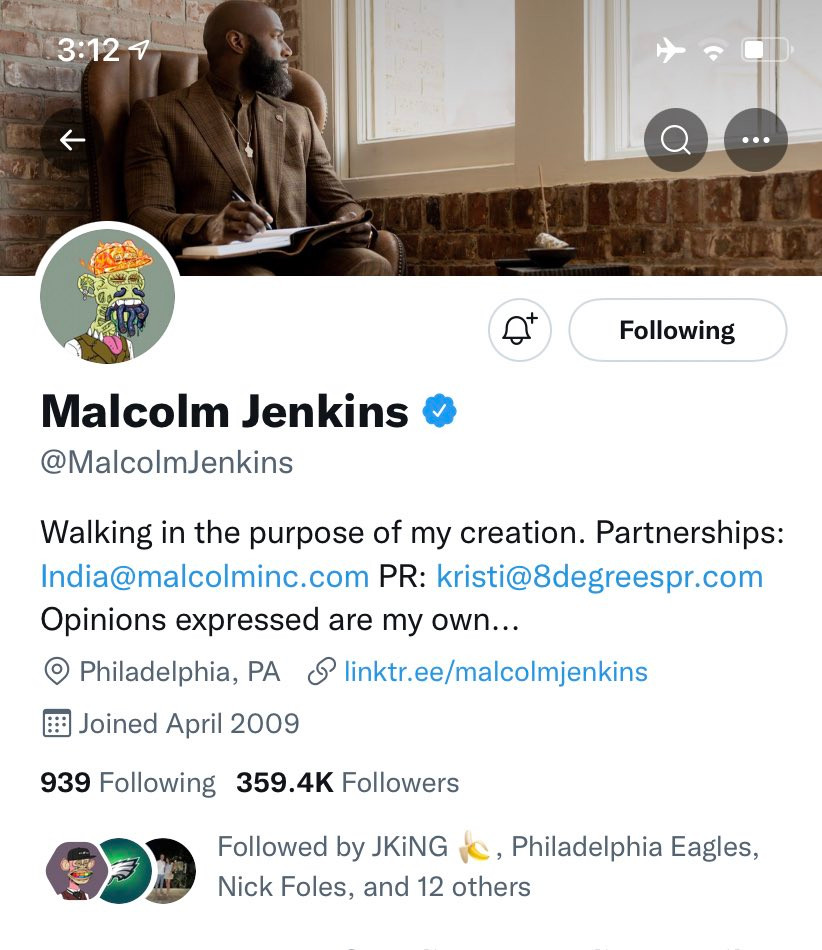View the 939 Following list
The width and height of the screenshot is (822, 950).
click(x=128, y=782)
